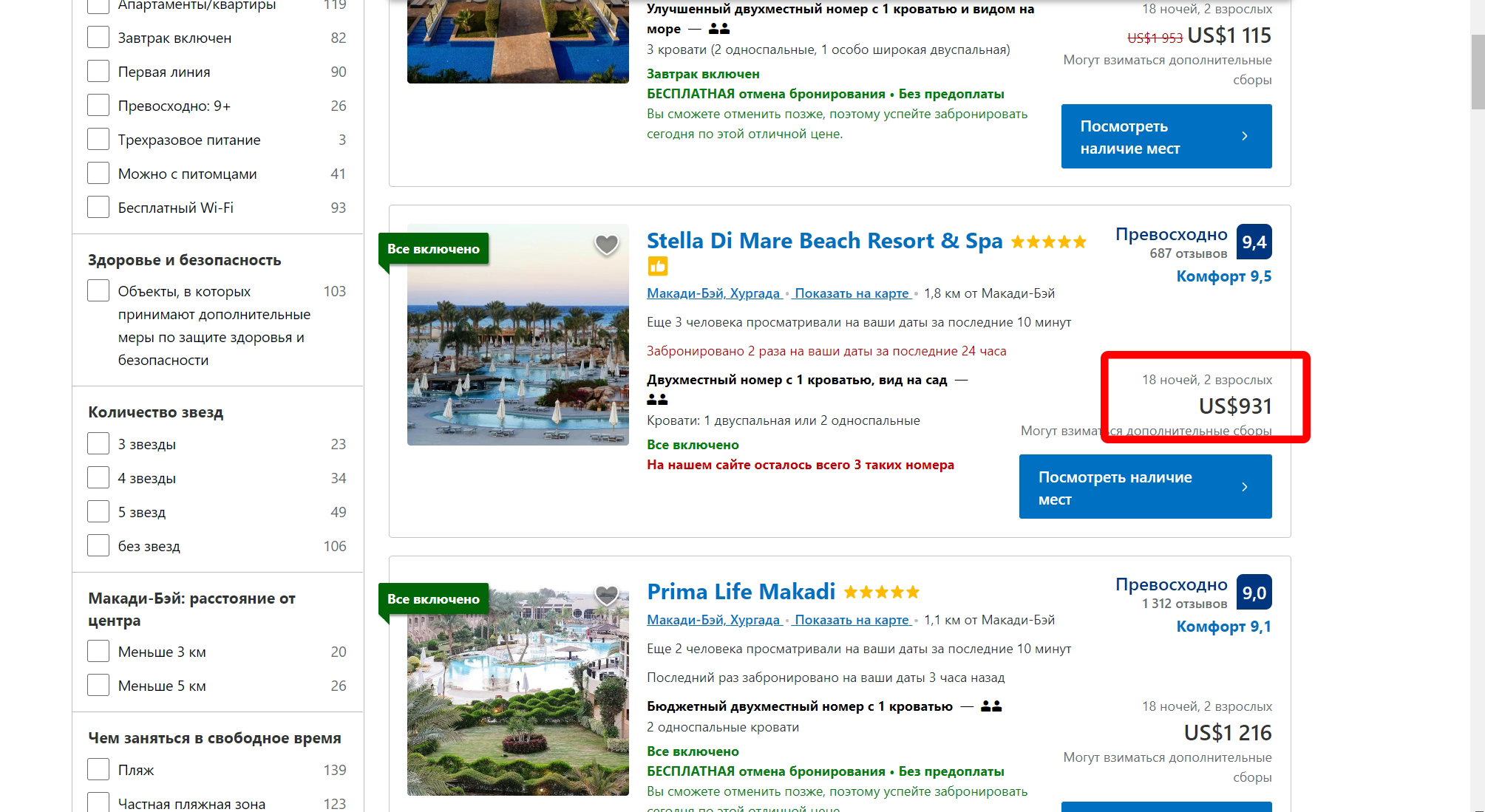Click the US$931 price
Screen dimensions: 1485x812
point(1235,406)
